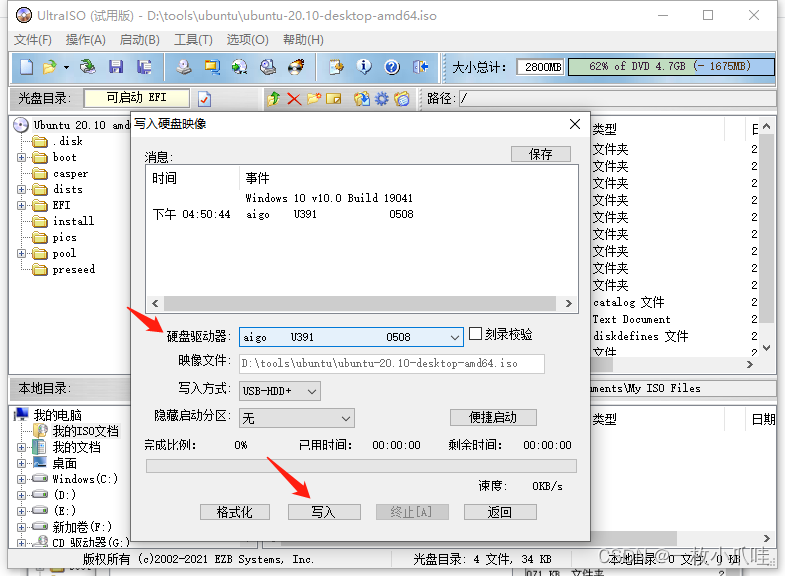785x576 pixels.
Task: Click the blue gear settings icon
Action: pos(381,99)
